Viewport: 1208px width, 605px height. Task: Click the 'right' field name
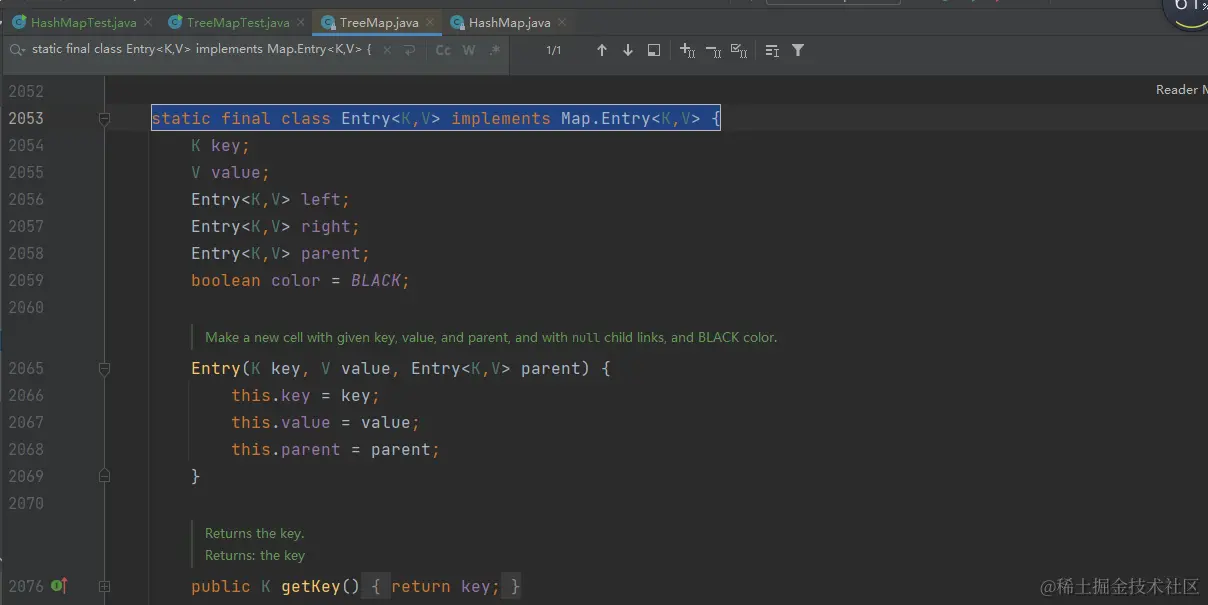pyautogui.click(x=326, y=226)
